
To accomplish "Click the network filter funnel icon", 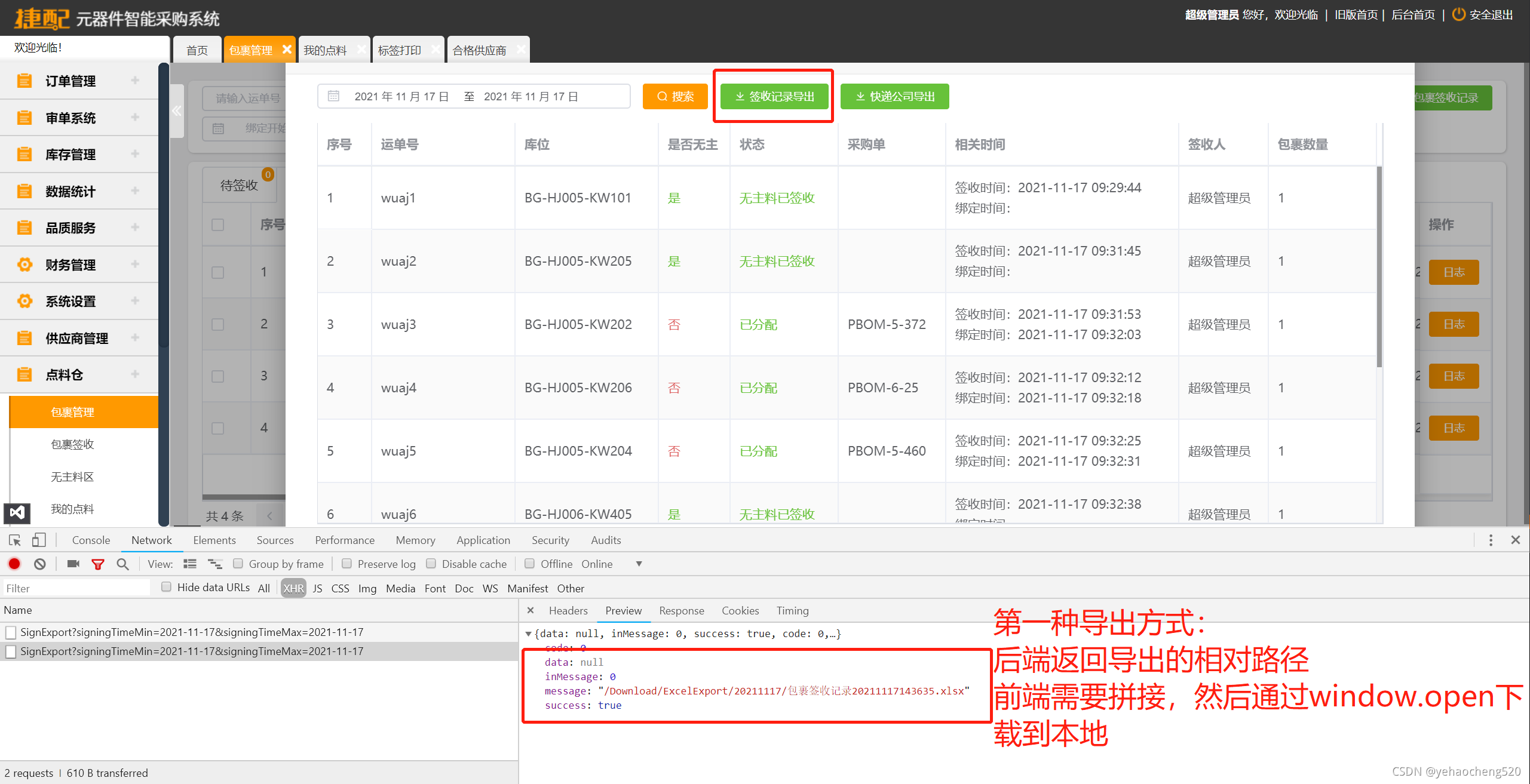I will [98, 564].
